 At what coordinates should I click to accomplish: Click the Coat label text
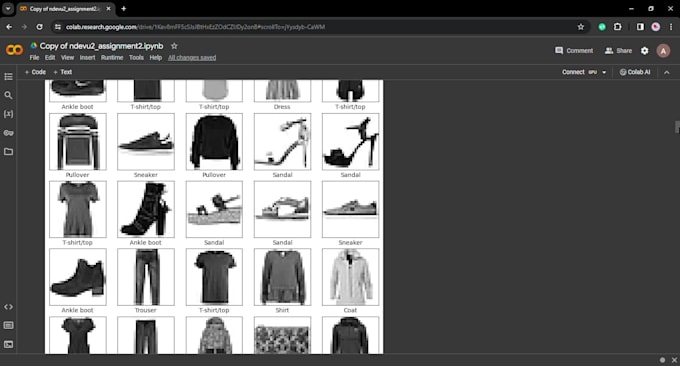[x=350, y=310]
